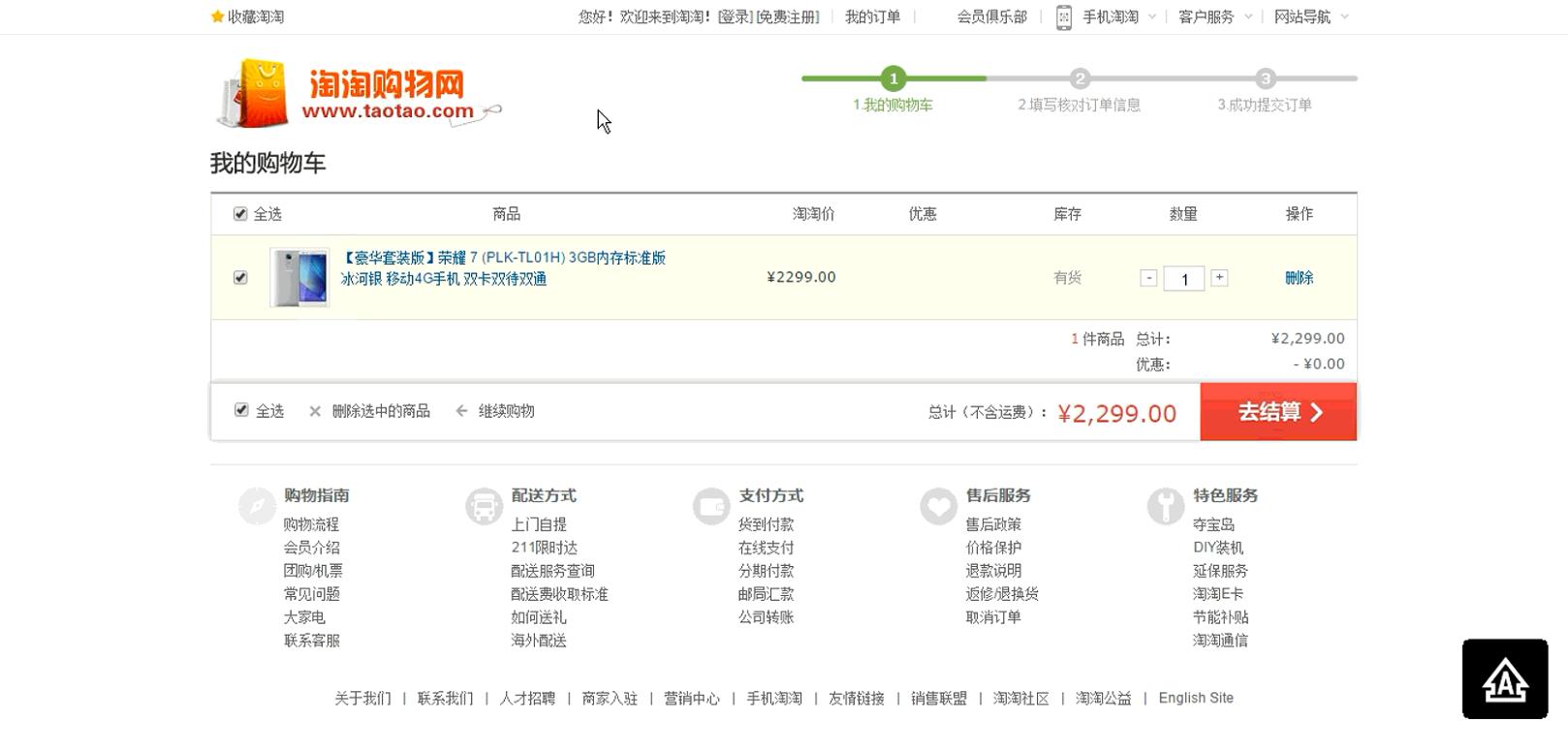Click the 售后服务 heart icon
1568x753 pixels.
click(938, 506)
